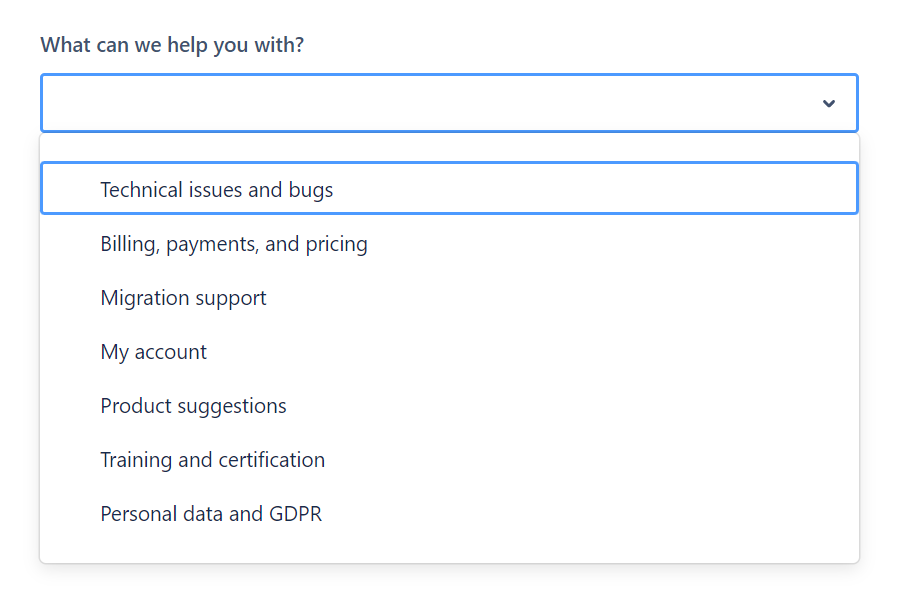Viewport: 904px width, 610px height.
Task: Select the GDPR-related option
Action: point(211,514)
